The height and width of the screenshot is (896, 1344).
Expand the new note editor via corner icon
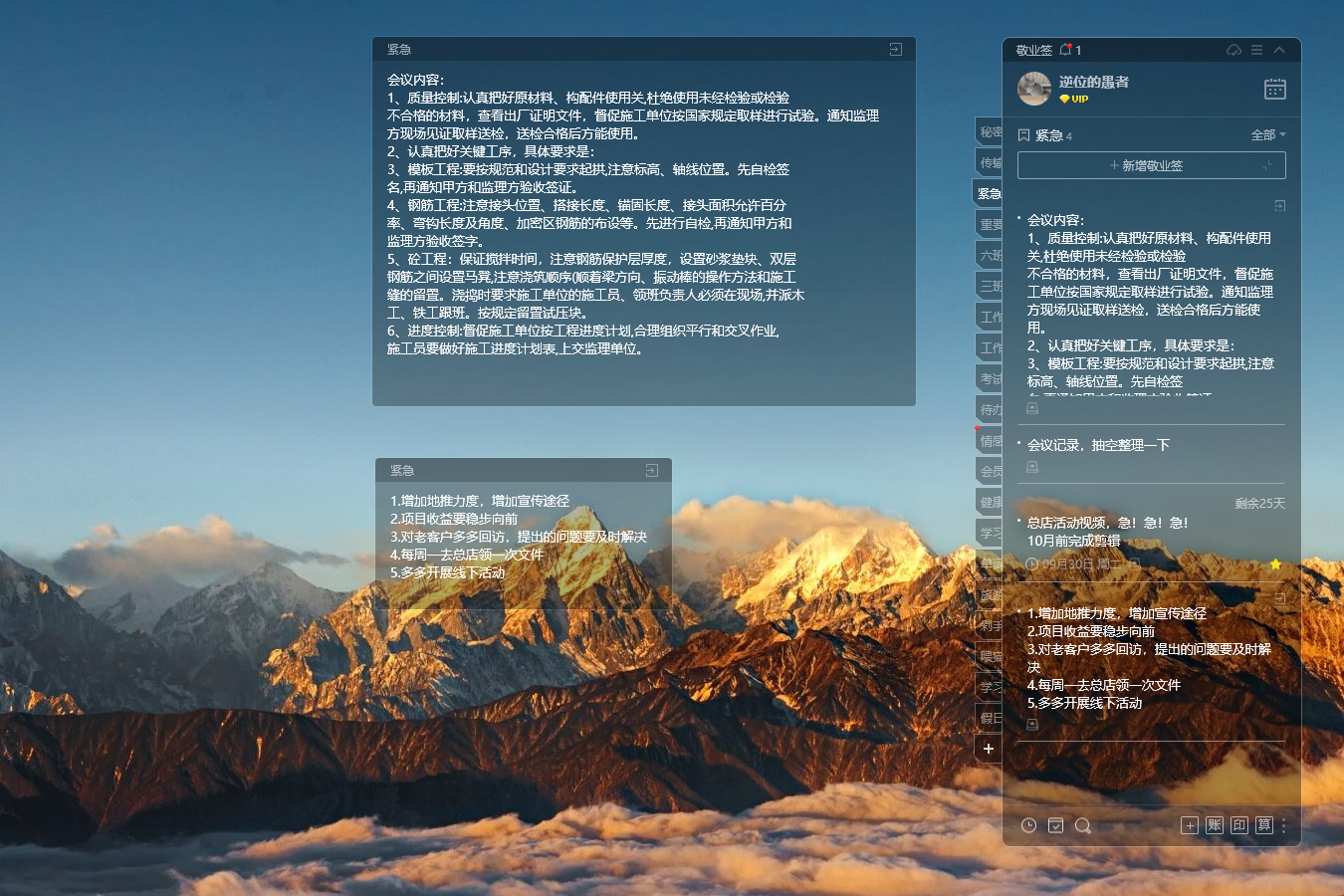coord(1267,165)
